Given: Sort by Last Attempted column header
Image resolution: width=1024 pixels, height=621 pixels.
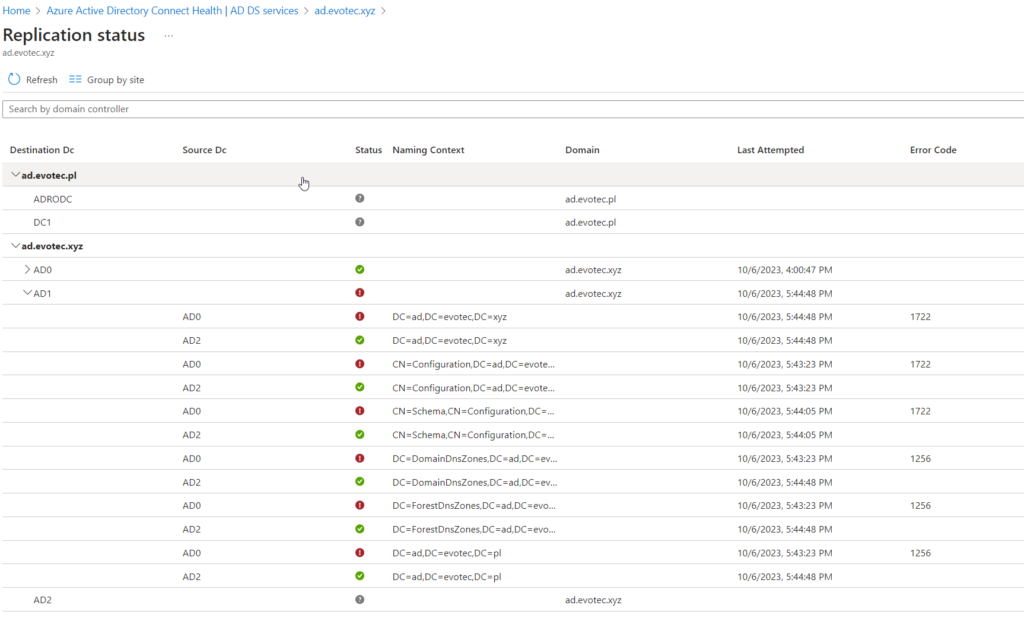Looking at the screenshot, I should 770,150.
